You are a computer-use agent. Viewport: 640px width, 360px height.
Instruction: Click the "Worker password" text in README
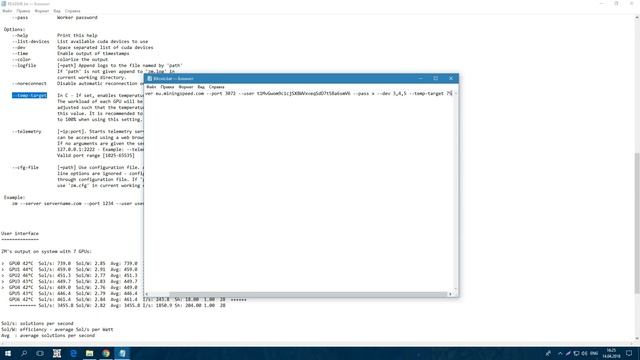coord(77,18)
